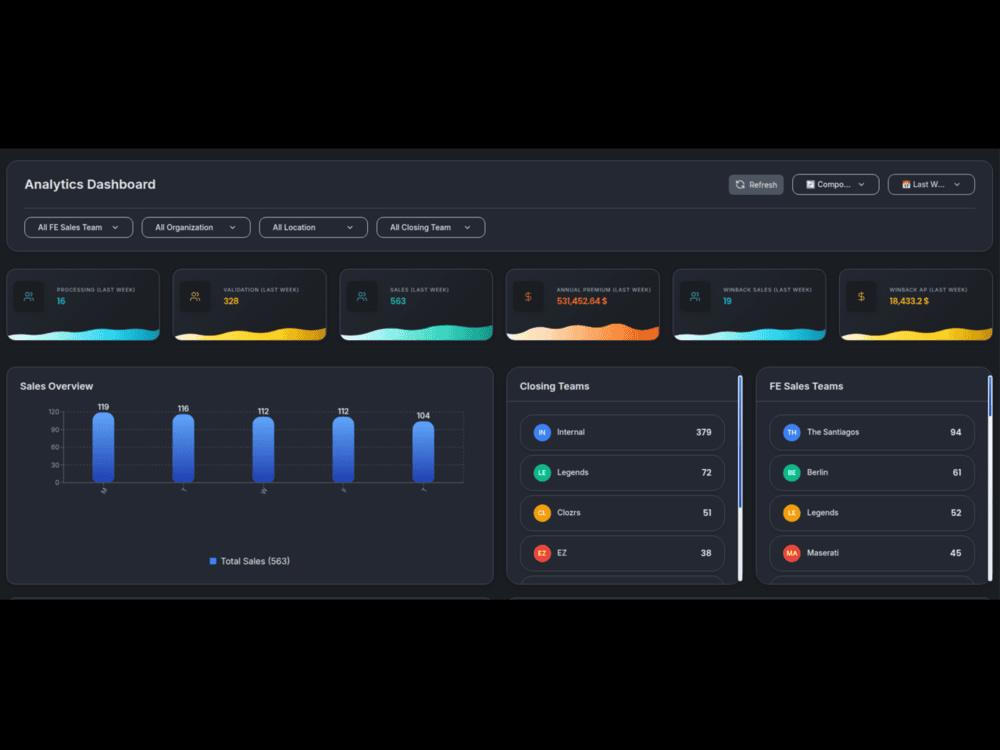This screenshot has width=1000, height=750.
Task: Select the Maserati FE sales team row
Action: pos(872,553)
